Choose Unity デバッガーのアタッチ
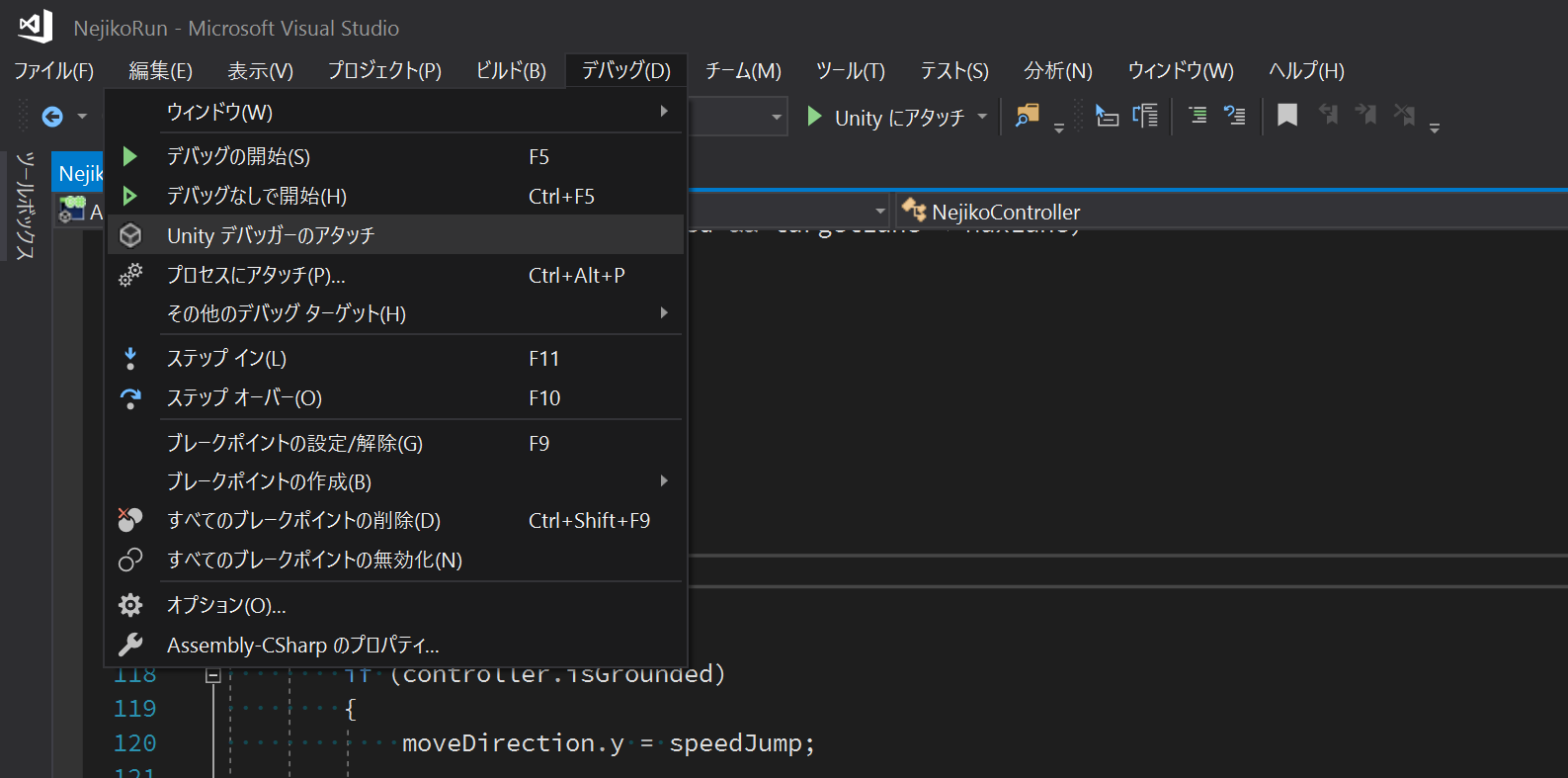 coord(395,235)
